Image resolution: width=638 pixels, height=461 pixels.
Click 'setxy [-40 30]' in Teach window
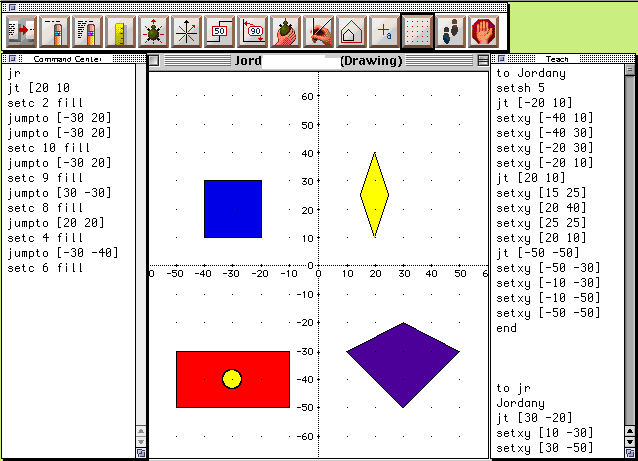pyautogui.click(x=545, y=133)
